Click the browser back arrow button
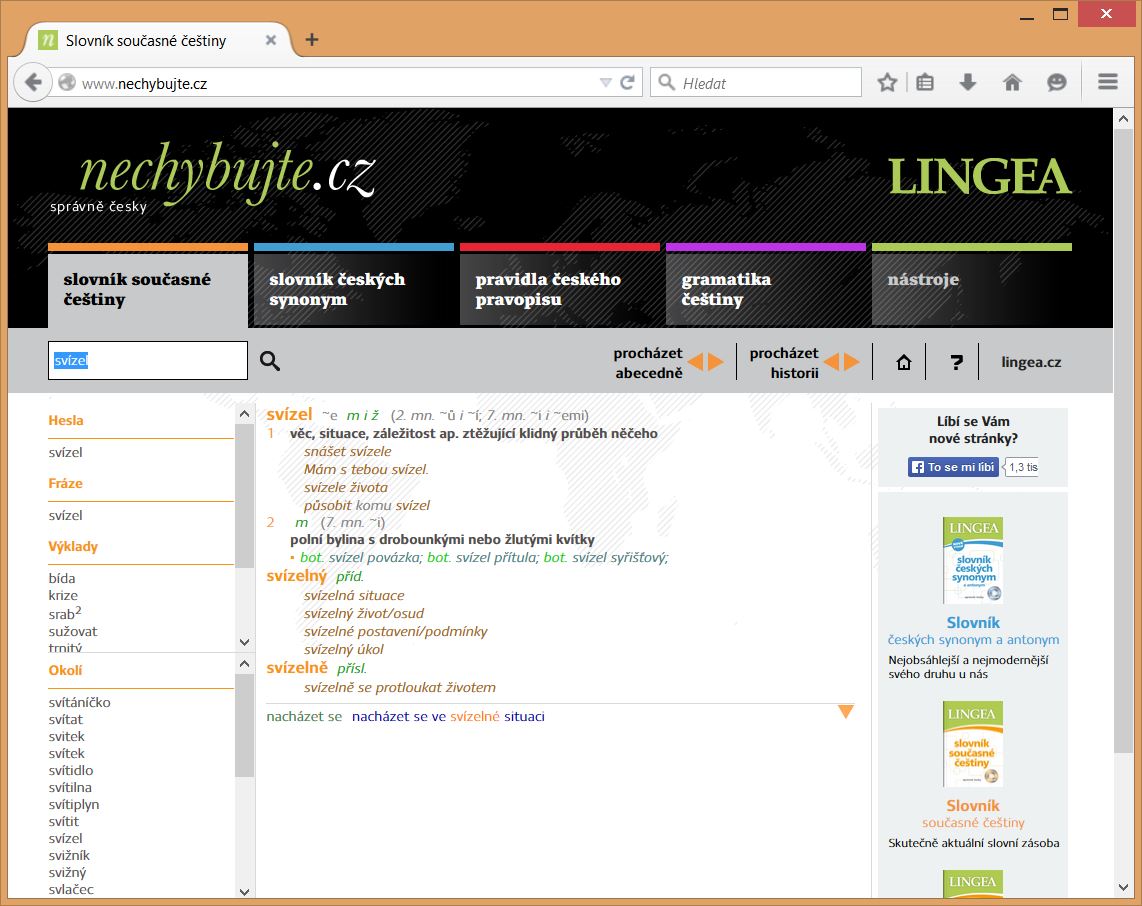 (33, 82)
